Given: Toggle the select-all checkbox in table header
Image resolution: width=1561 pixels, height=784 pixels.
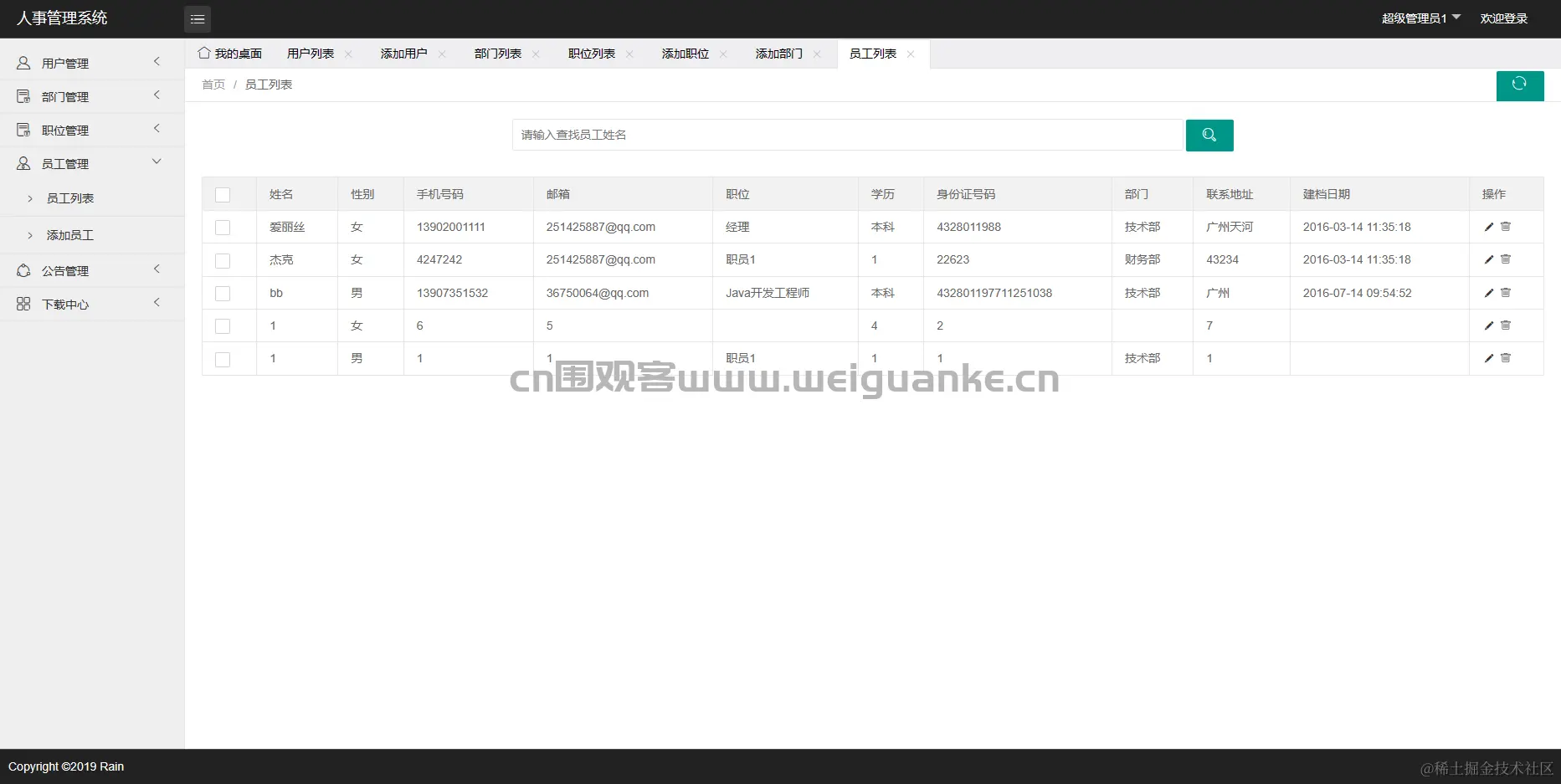Looking at the screenshot, I should (223, 195).
